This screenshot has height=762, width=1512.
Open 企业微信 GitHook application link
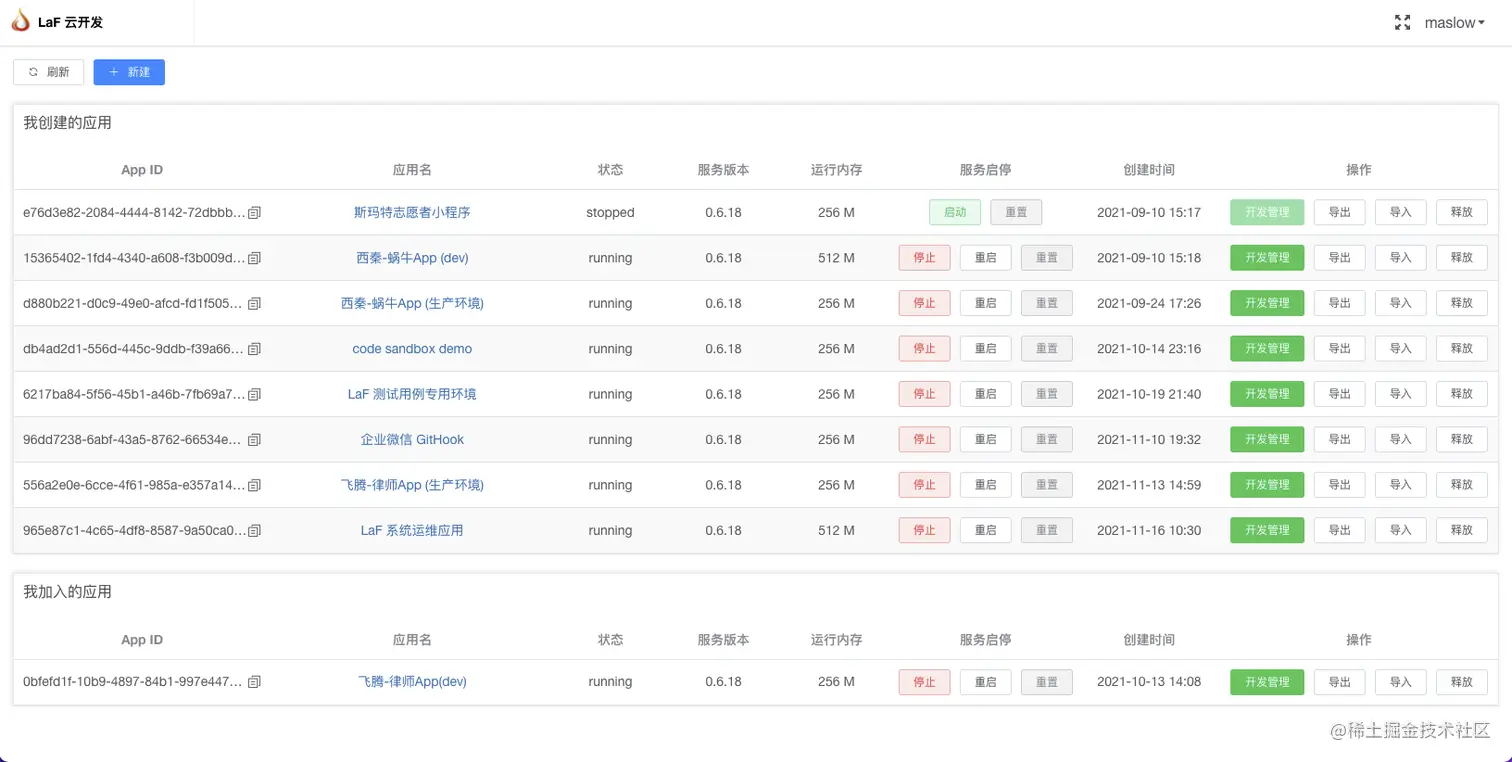click(412, 440)
